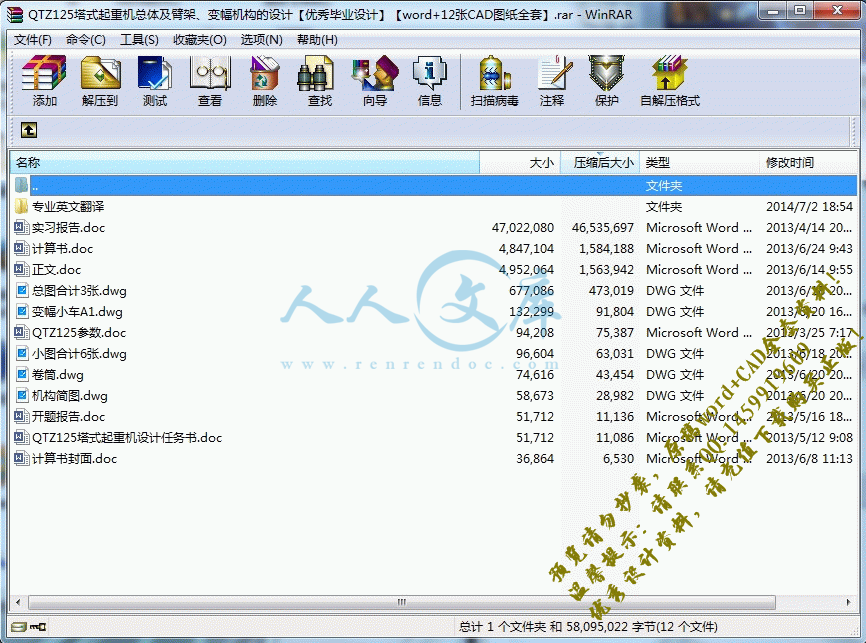The image size is (866, 643).
Task: Click packed size value 46,535,697
Action: (603, 228)
